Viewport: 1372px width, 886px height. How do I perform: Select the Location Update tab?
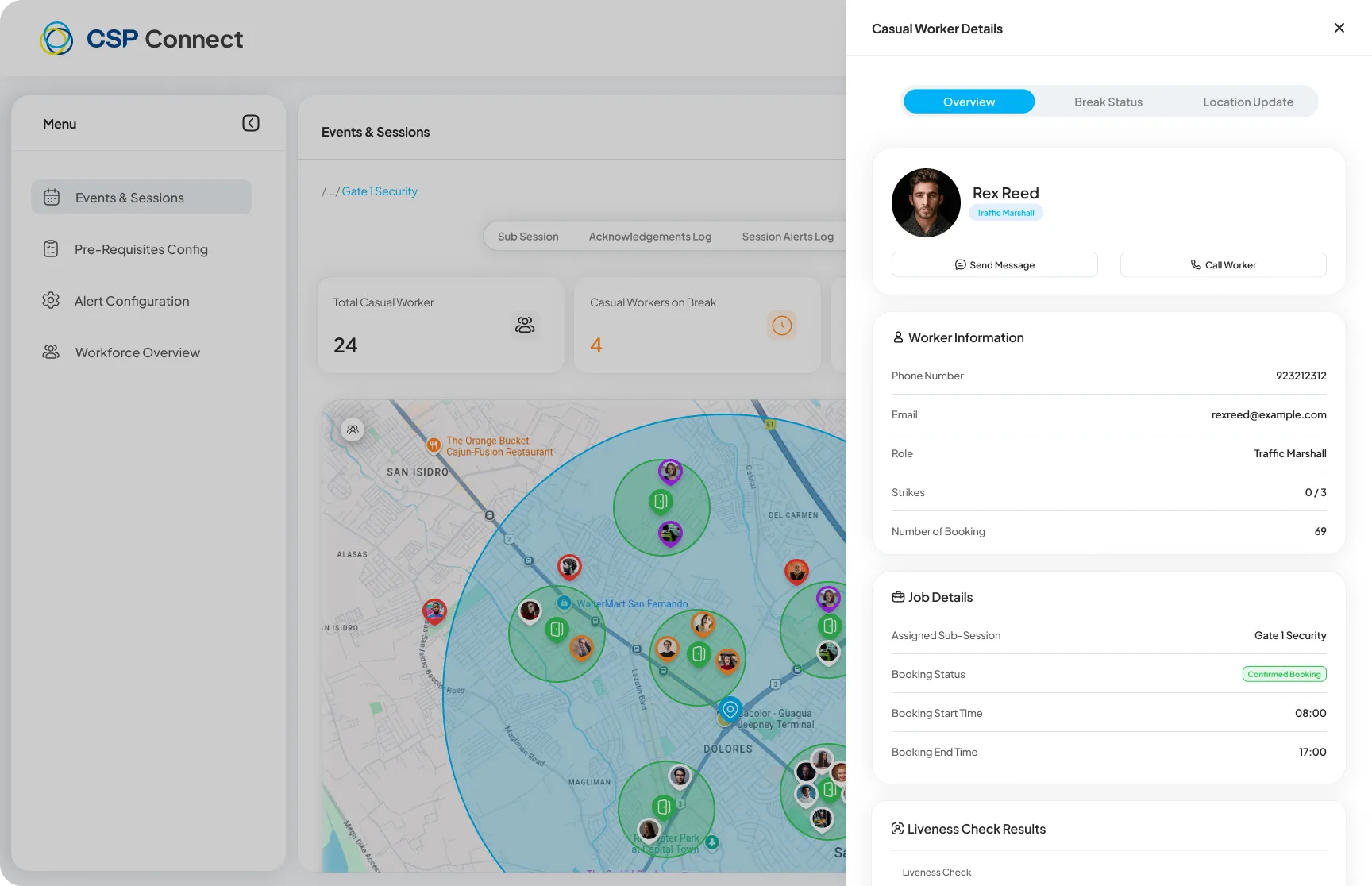(1248, 102)
